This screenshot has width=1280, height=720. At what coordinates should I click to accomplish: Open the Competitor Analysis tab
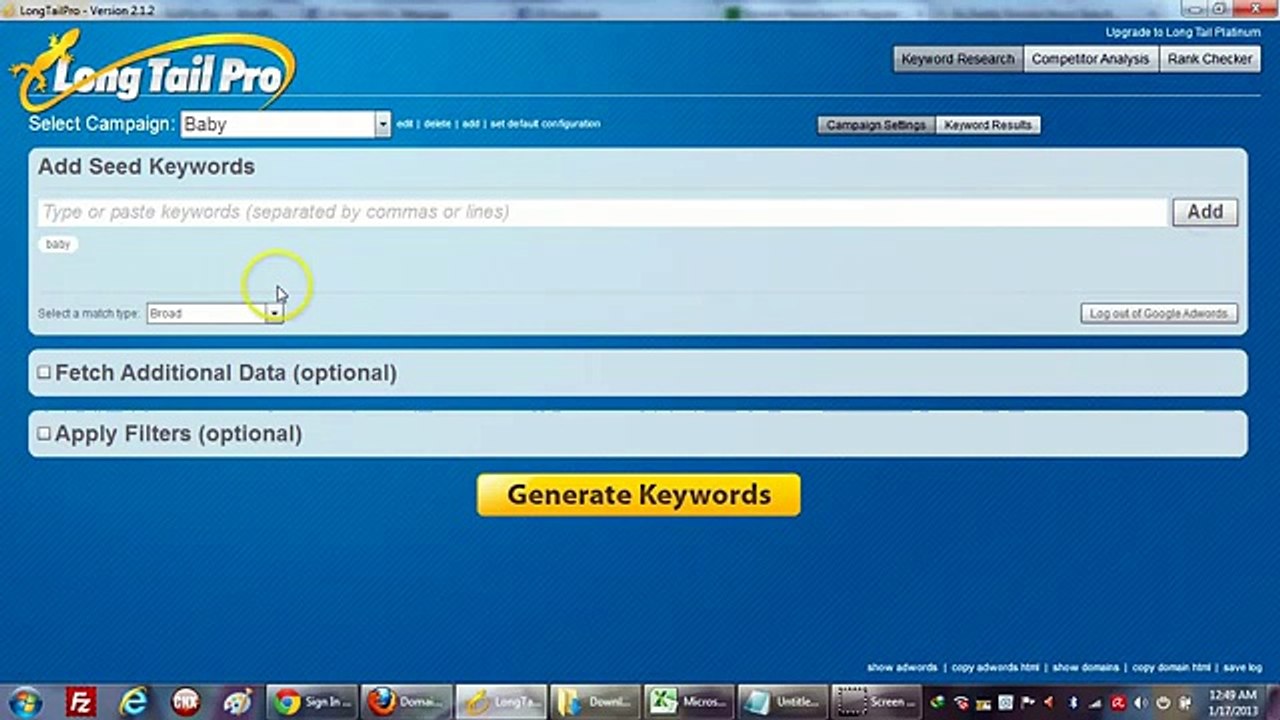(1090, 59)
